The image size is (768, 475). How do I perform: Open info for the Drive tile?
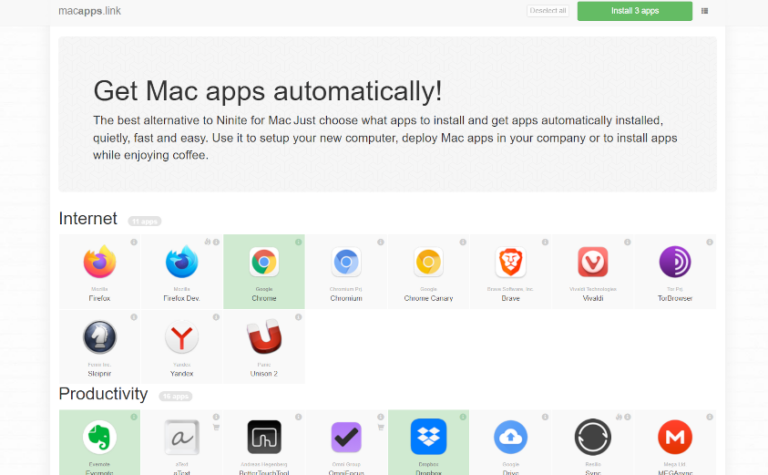tap(545, 417)
